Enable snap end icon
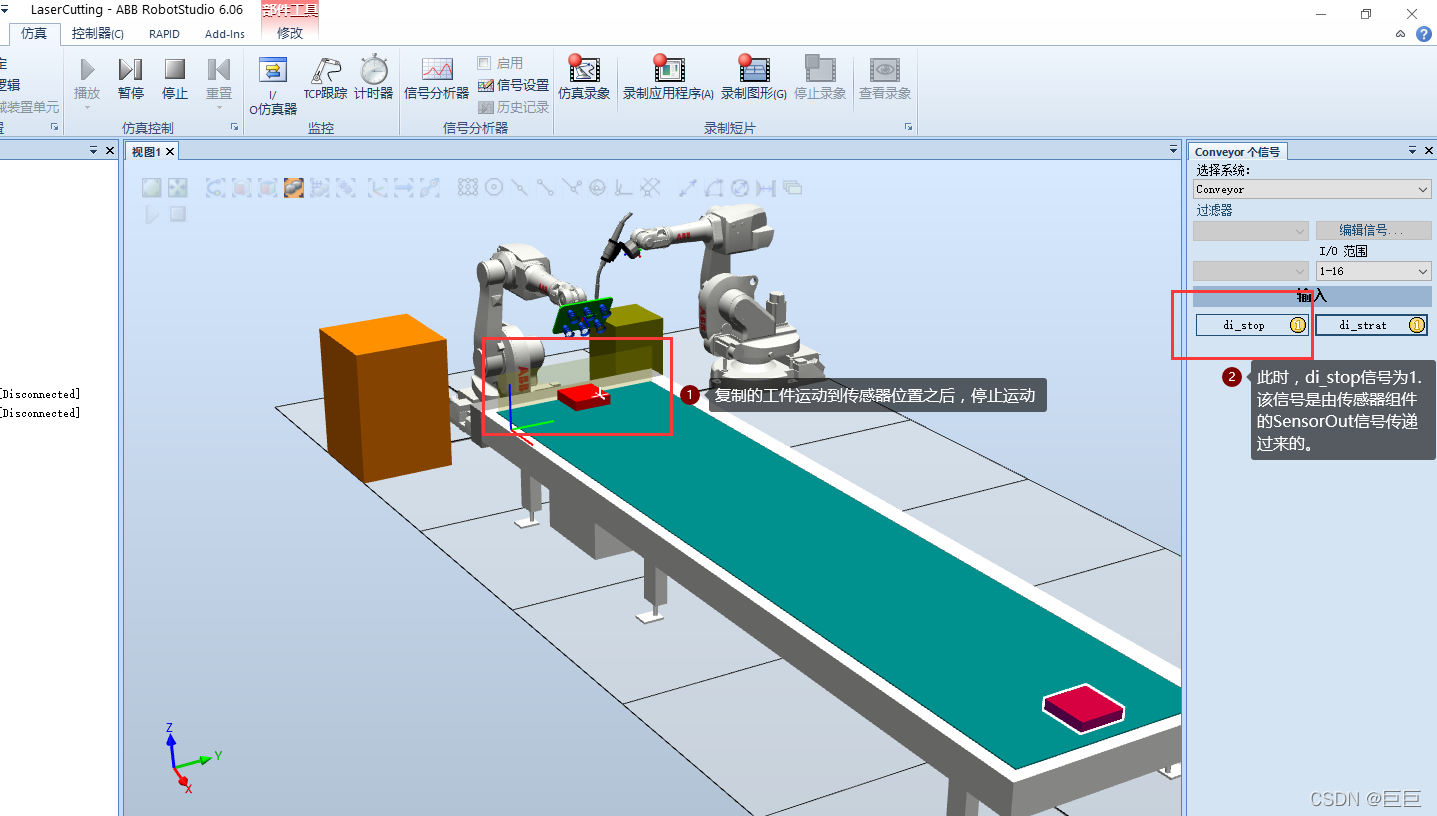The width and height of the screenshot is (1437, 816). [545, 187]
